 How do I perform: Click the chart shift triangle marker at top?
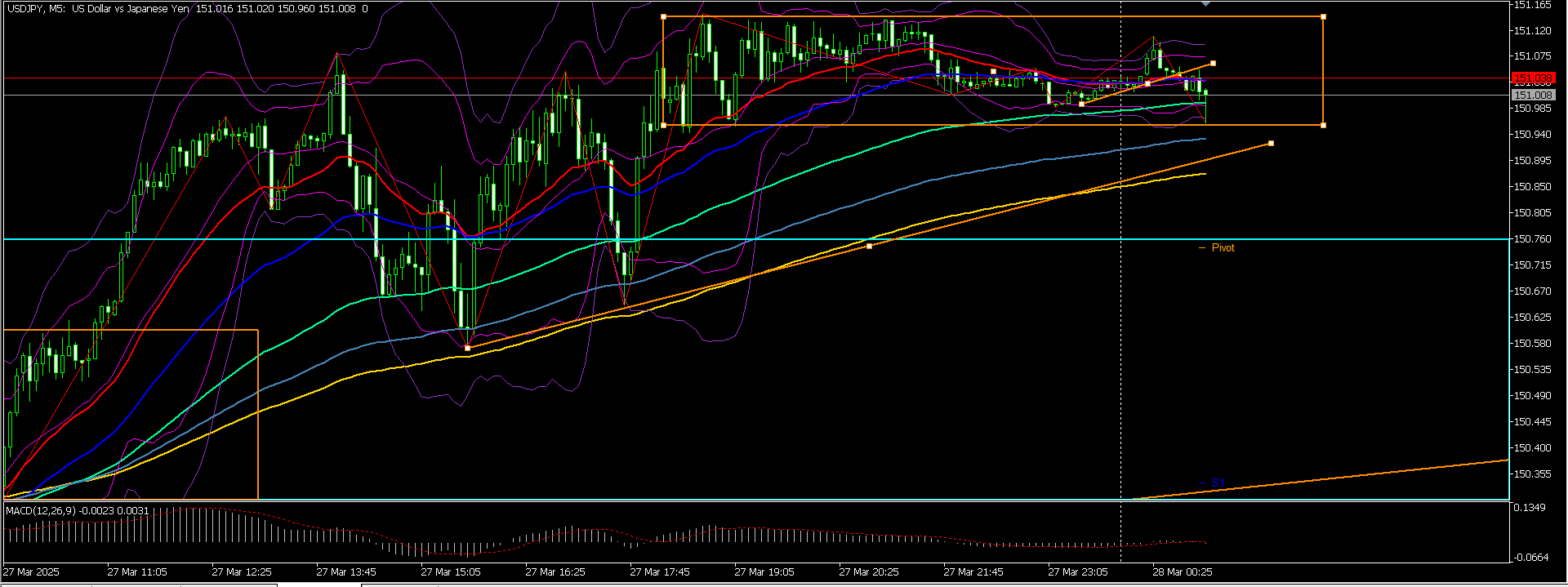(x=1206, y=4)
